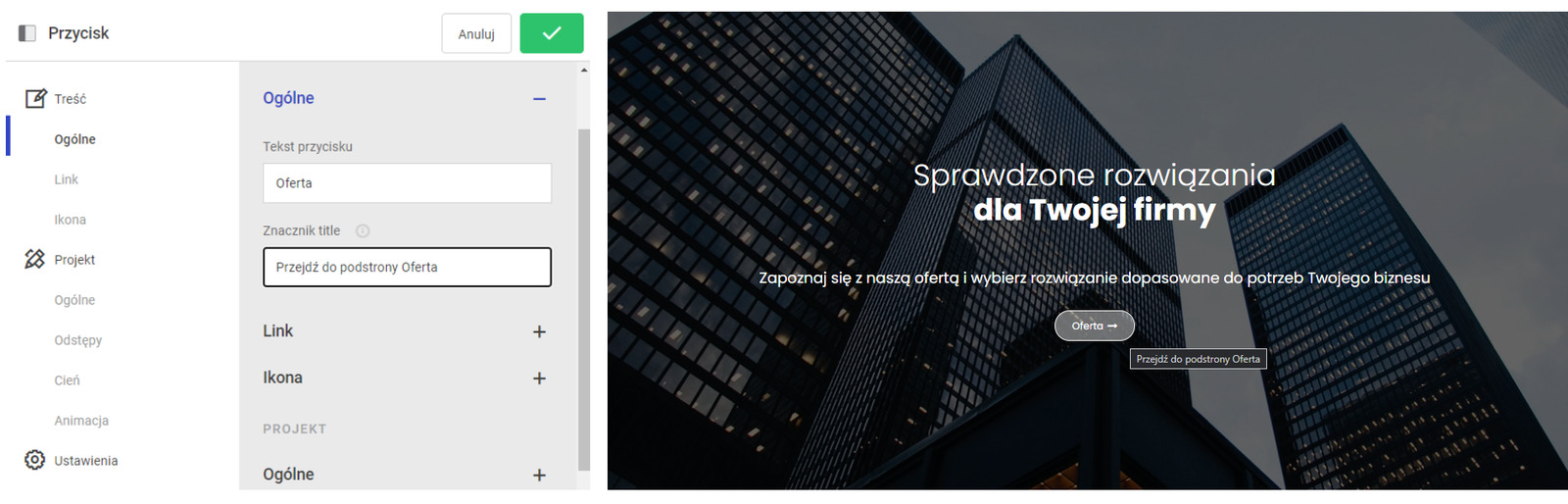Image resolution: width=1568 pixels, height=504 pixels.
Task: Click the panel vertical scrollbar
Action: 584,299
